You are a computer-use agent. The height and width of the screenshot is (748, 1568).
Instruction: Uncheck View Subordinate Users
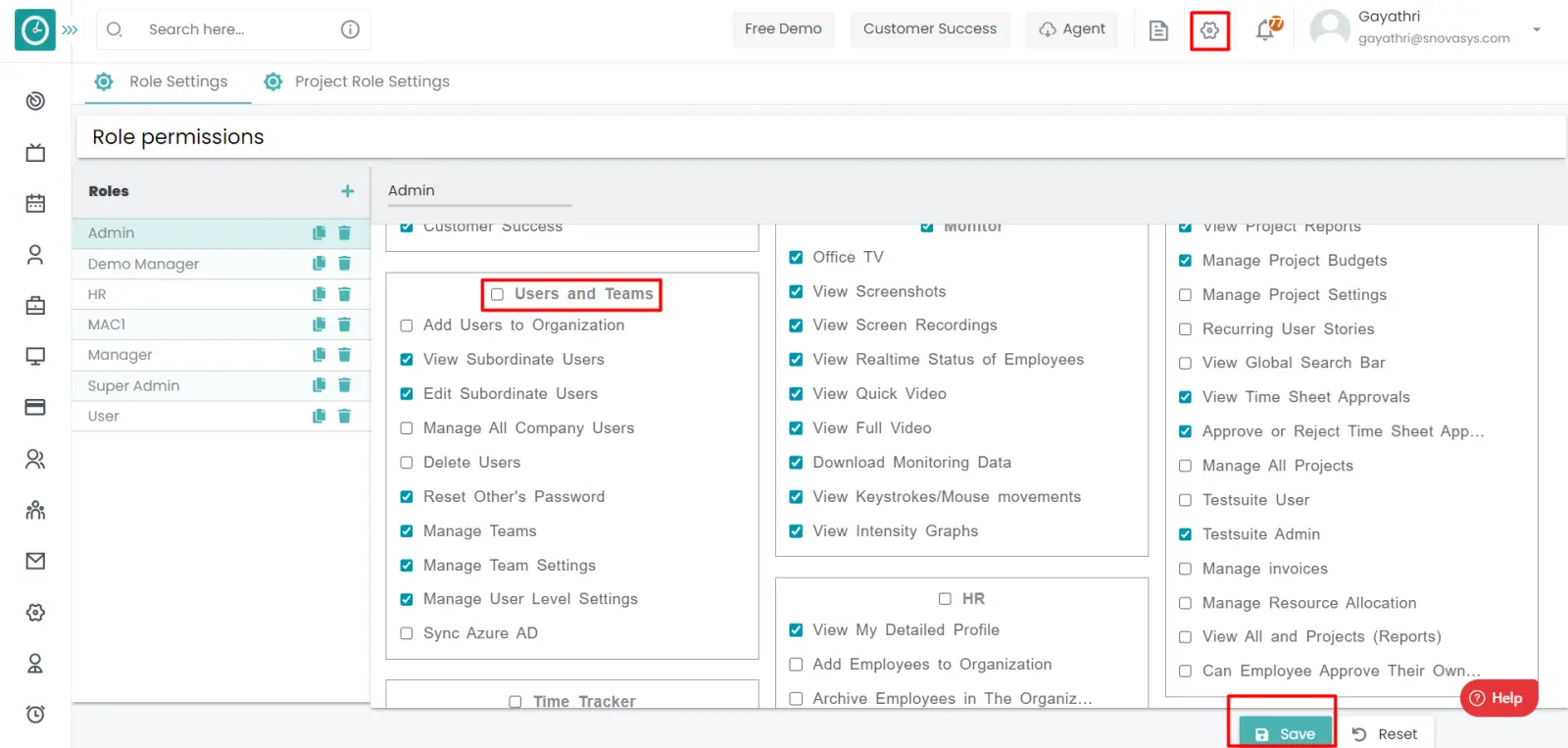(x=407, y=360)
